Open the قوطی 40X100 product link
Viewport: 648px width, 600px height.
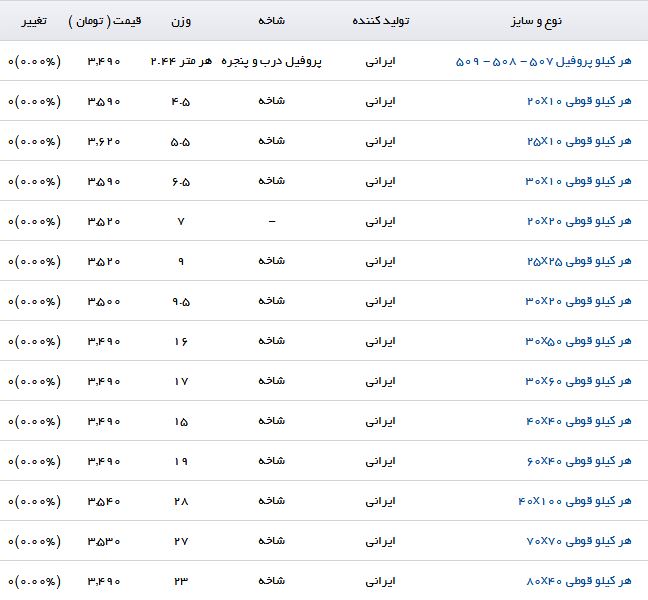(575, 502)
